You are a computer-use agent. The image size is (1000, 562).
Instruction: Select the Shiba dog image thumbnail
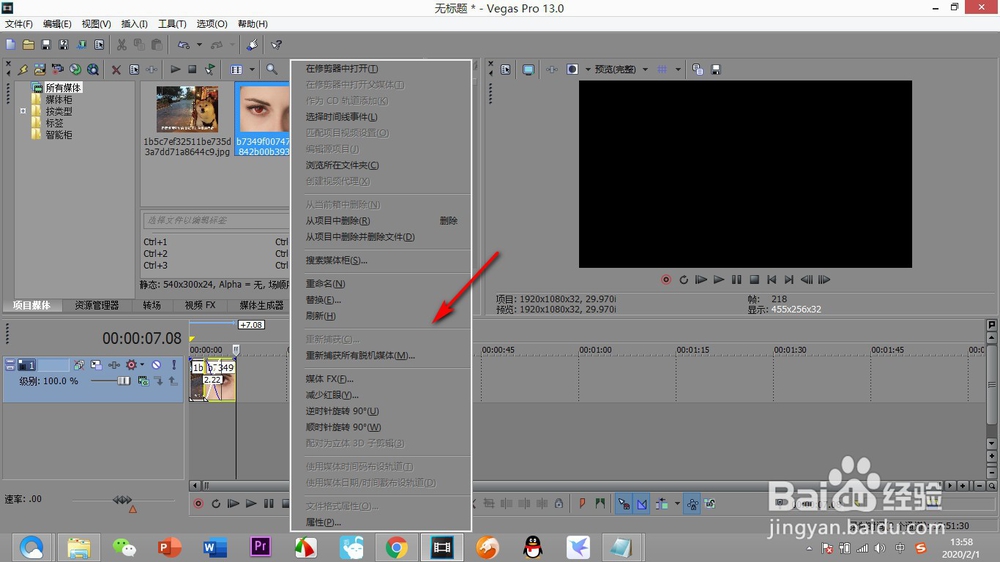pyautogui.click(x=188, y=109)
